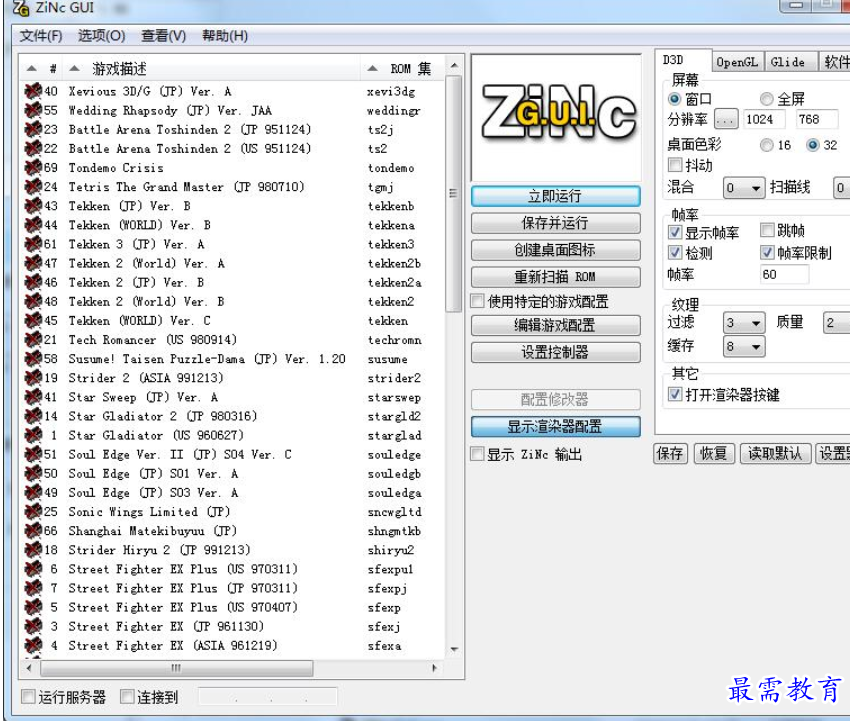This screenshot has width=850, height=721.
Task: Click the icon beside Wedding Rhapsody
Action: click(x=33, y=110)
